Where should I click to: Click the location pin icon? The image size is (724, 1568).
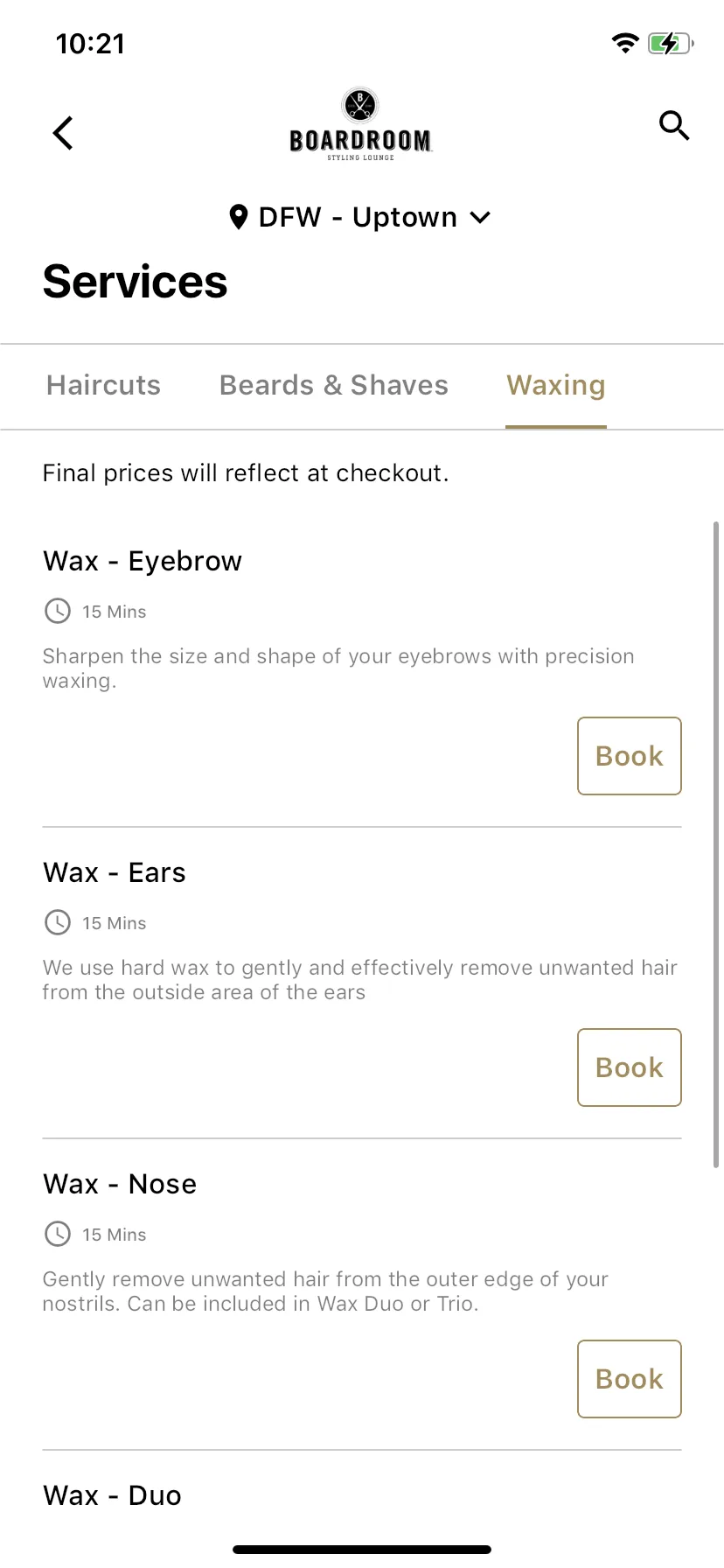click(238, 217)
